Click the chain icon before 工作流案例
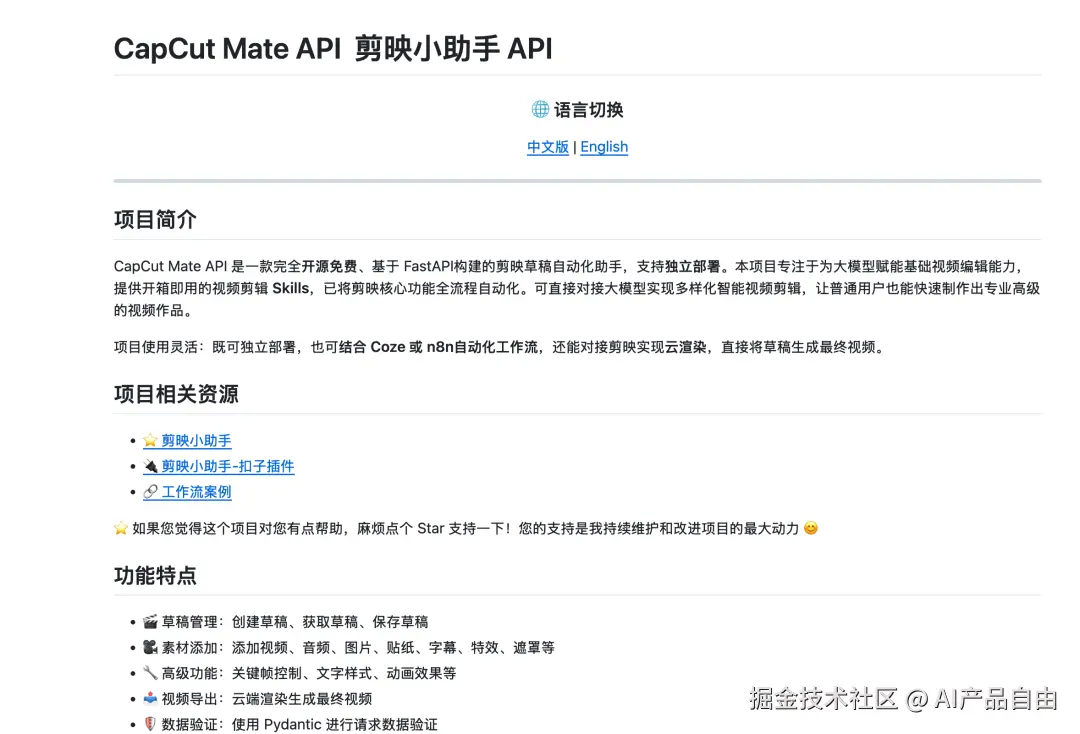1080x734 pixels. tap(150, 492)
